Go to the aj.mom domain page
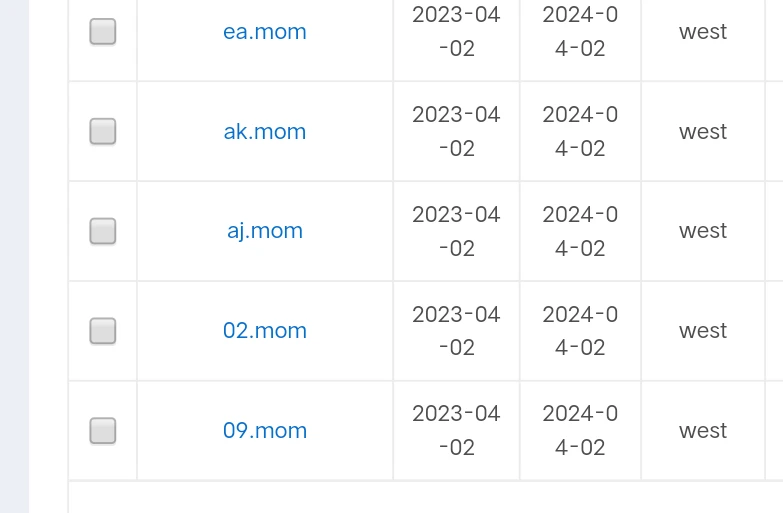783x513 pixels. [265, 231]
